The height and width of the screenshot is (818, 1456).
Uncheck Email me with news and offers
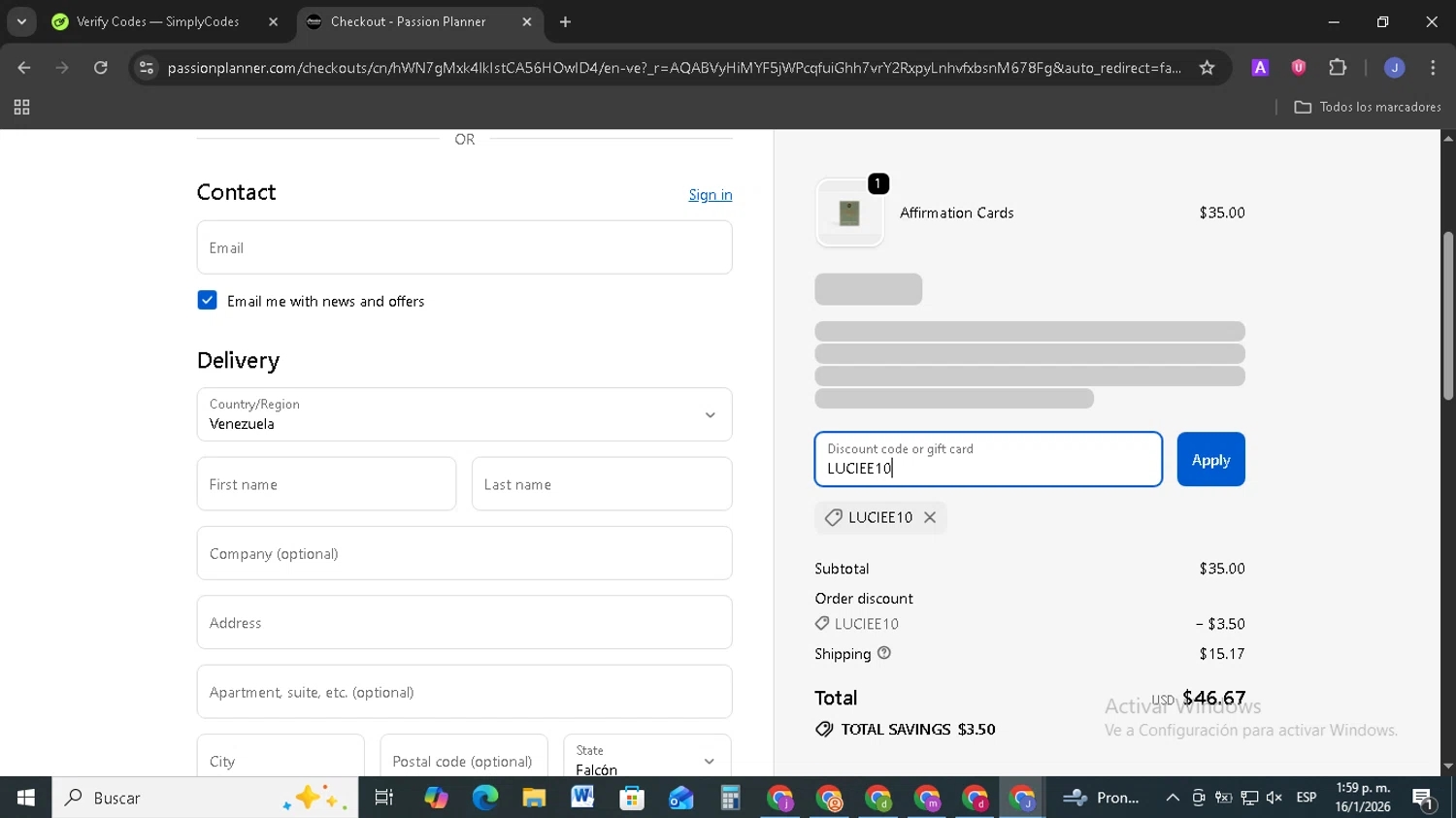point(207,301)
